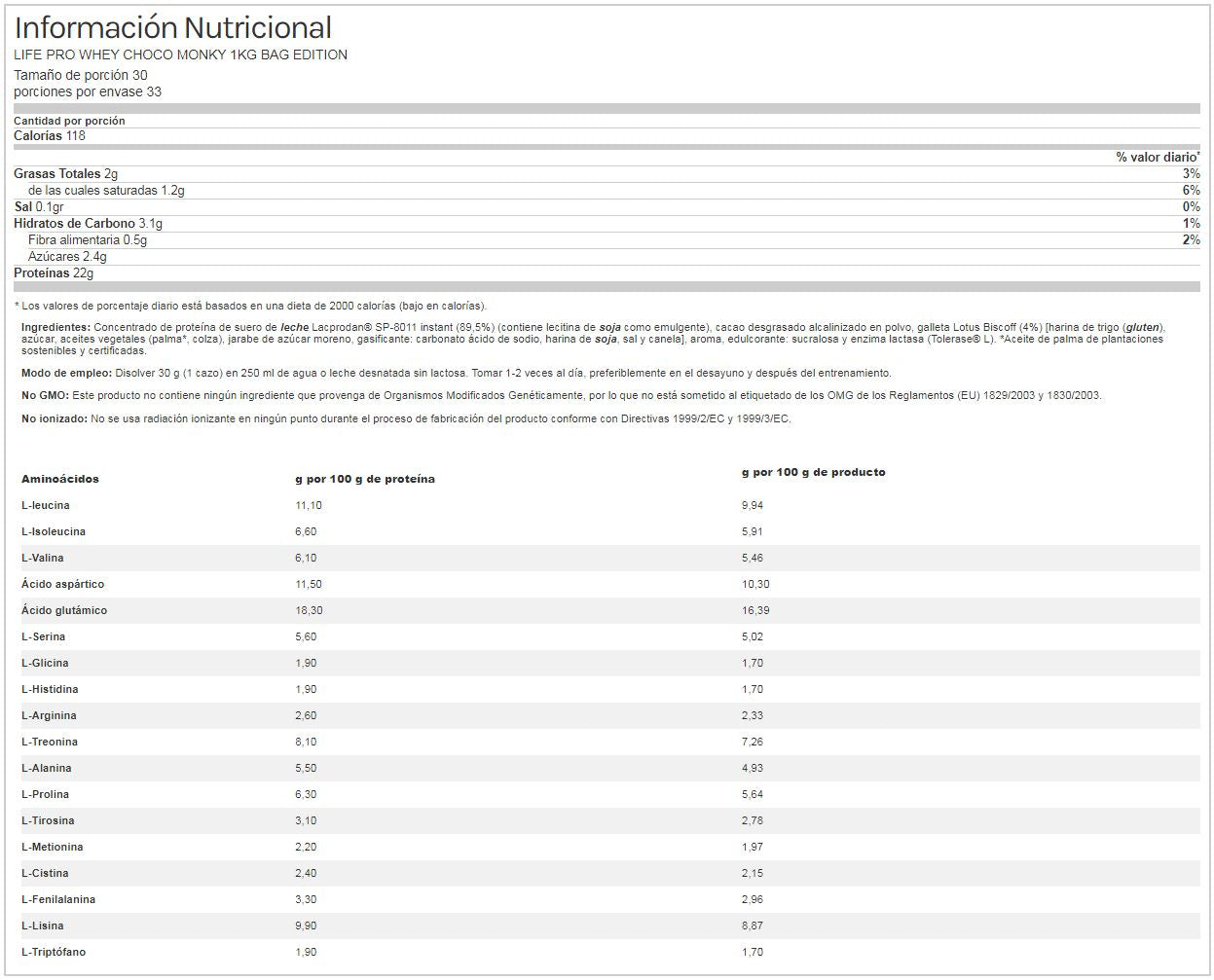Screen dimensions: 1214x980
Task: Click the 2,33 value for L-Arginina
Action: (753, 715)
